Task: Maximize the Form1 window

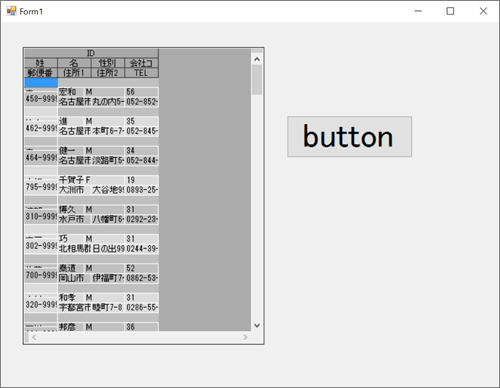Action: pos(450,11)
